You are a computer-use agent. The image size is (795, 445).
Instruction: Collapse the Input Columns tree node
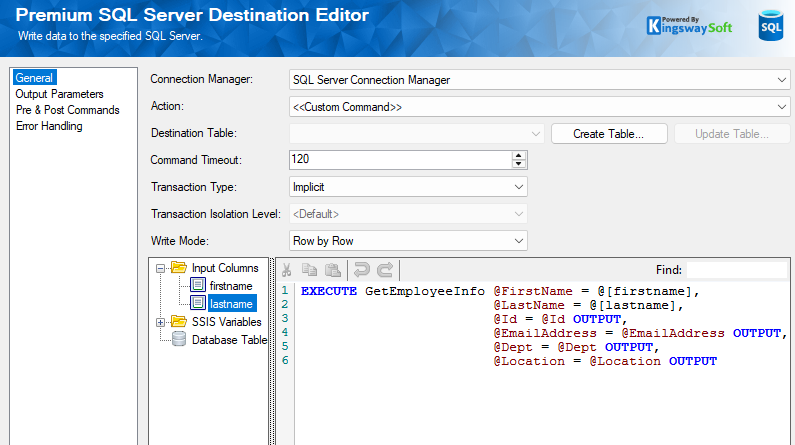click(x=161, y=268)
